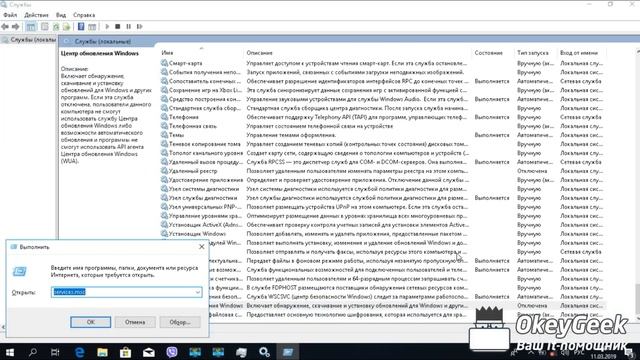The height and width of the screenshot is (360, 640).
Task: Click Выполняется in the Темы row
Action: (x=492, y=135)
